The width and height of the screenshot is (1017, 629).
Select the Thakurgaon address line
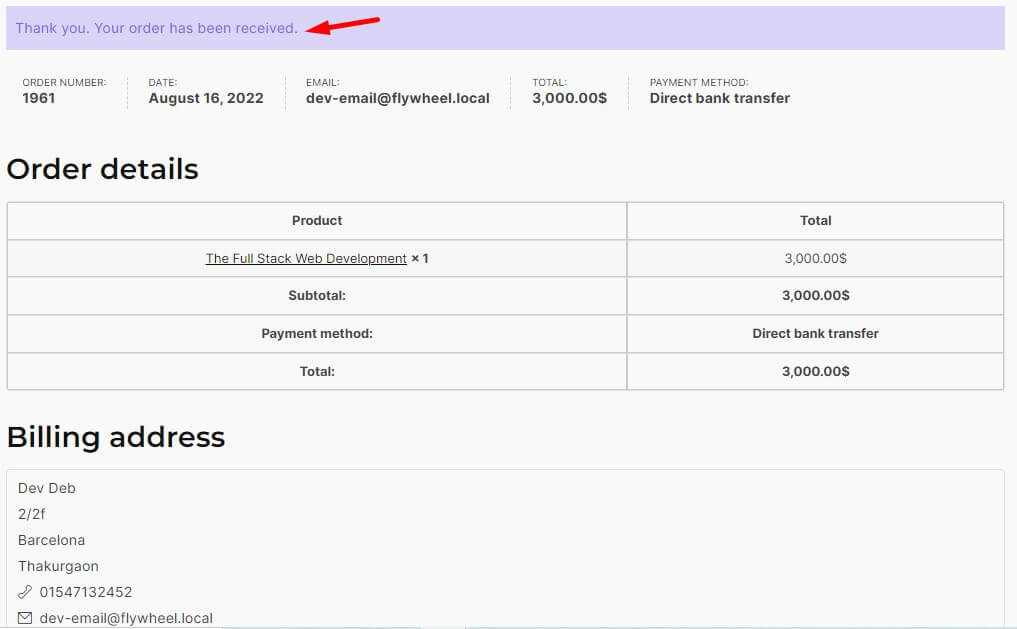click(x=58, y=566)
